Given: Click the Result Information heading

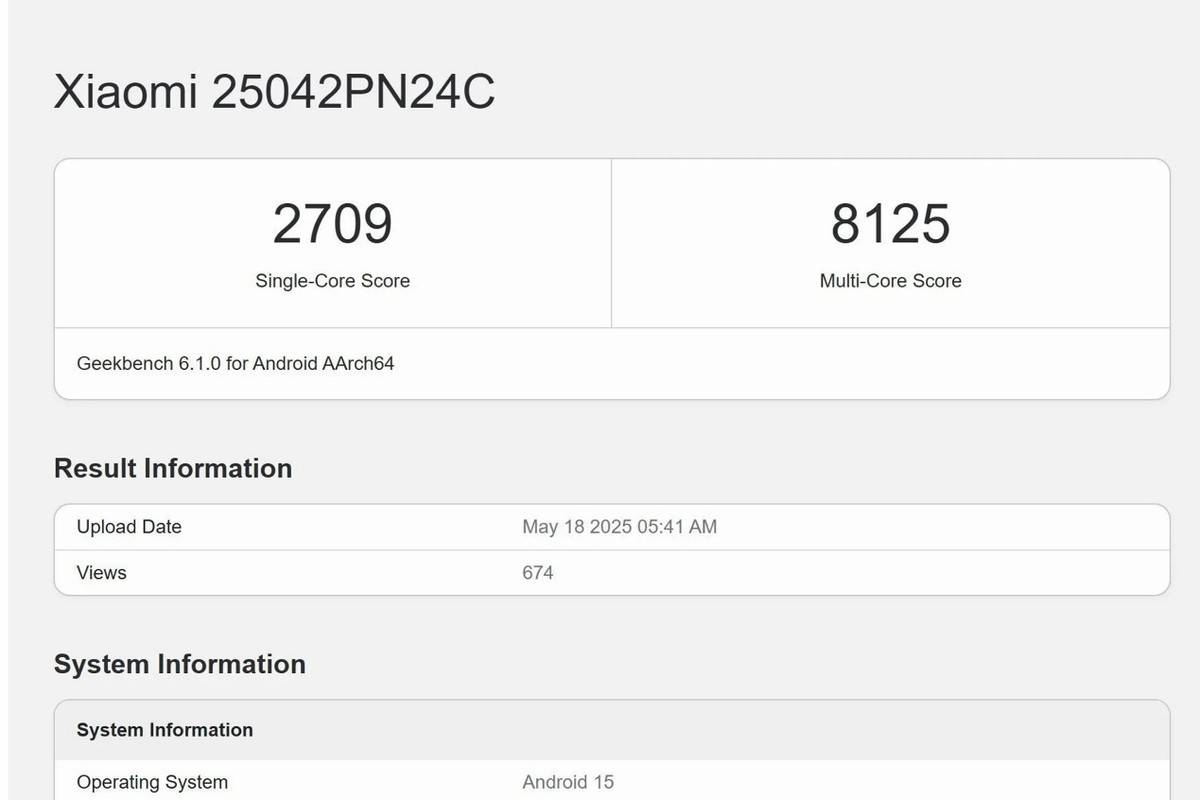Looking at the screenshot, I should pyautogui.click(x=173, y=468).
